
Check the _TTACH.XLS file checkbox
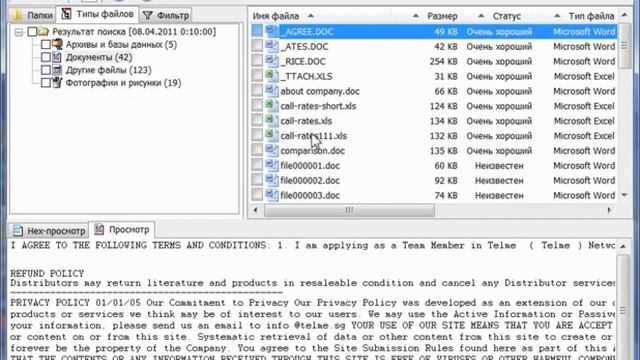pyautogui.click(x=257, y=76)
